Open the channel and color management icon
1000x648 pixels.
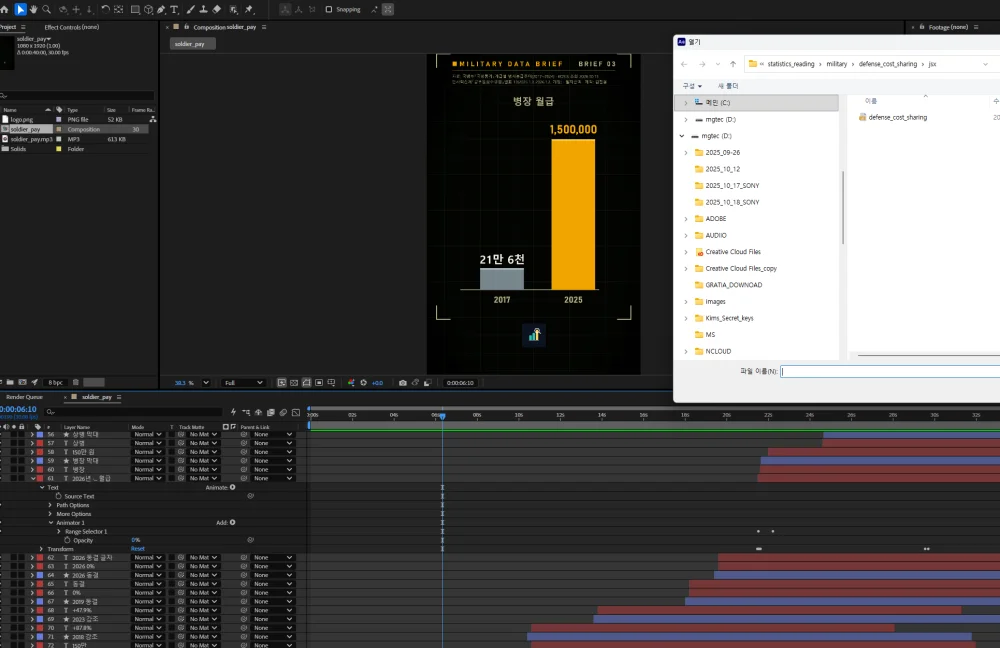[351, 383]
